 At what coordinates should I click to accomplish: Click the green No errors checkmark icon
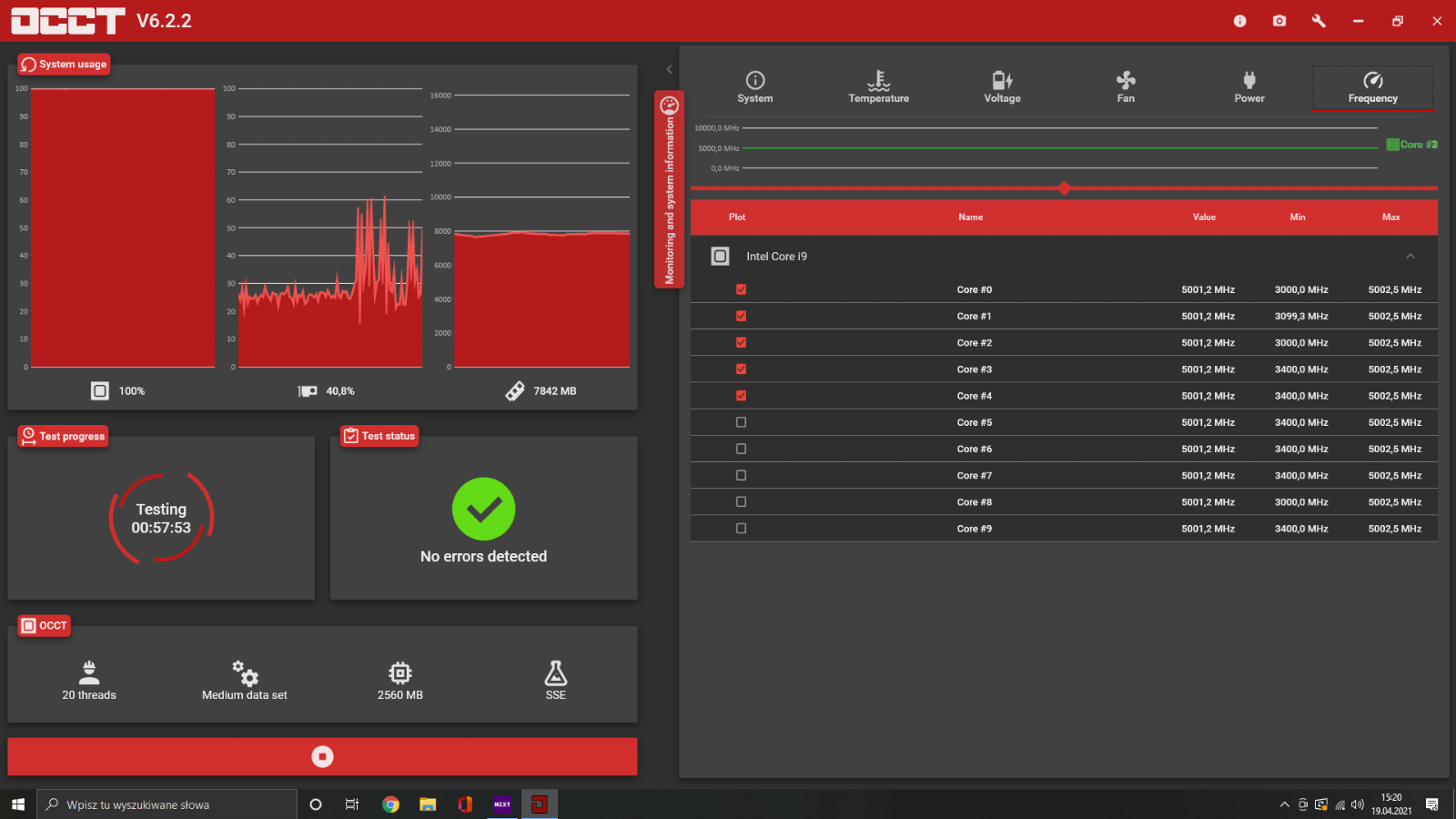tap(484, 509)
